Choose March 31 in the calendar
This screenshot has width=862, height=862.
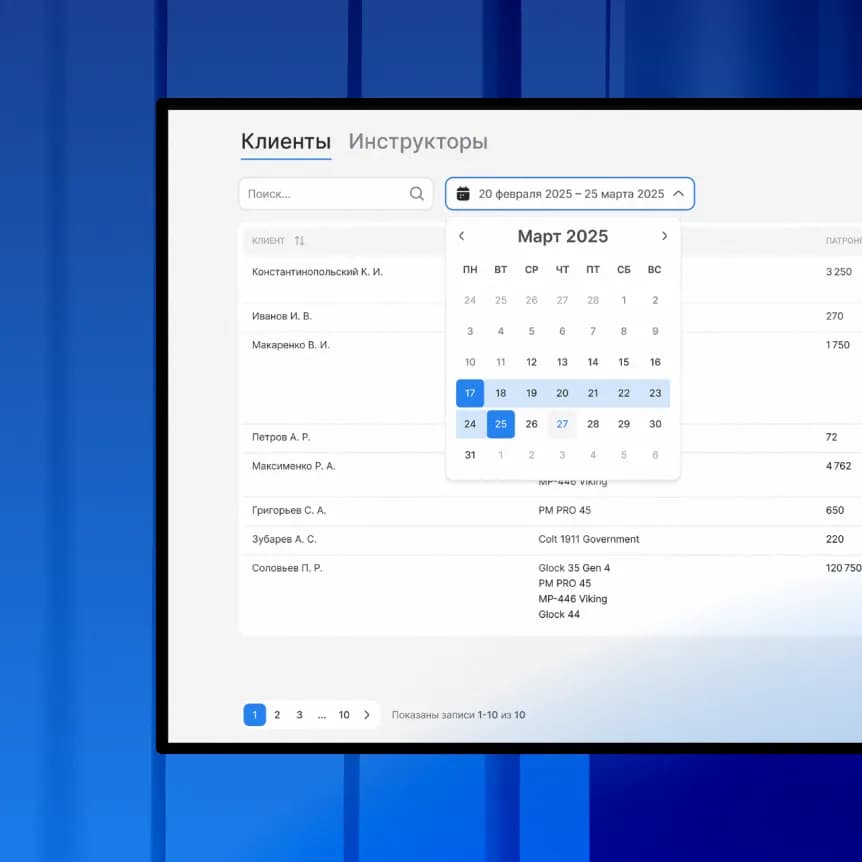(470, 455)
